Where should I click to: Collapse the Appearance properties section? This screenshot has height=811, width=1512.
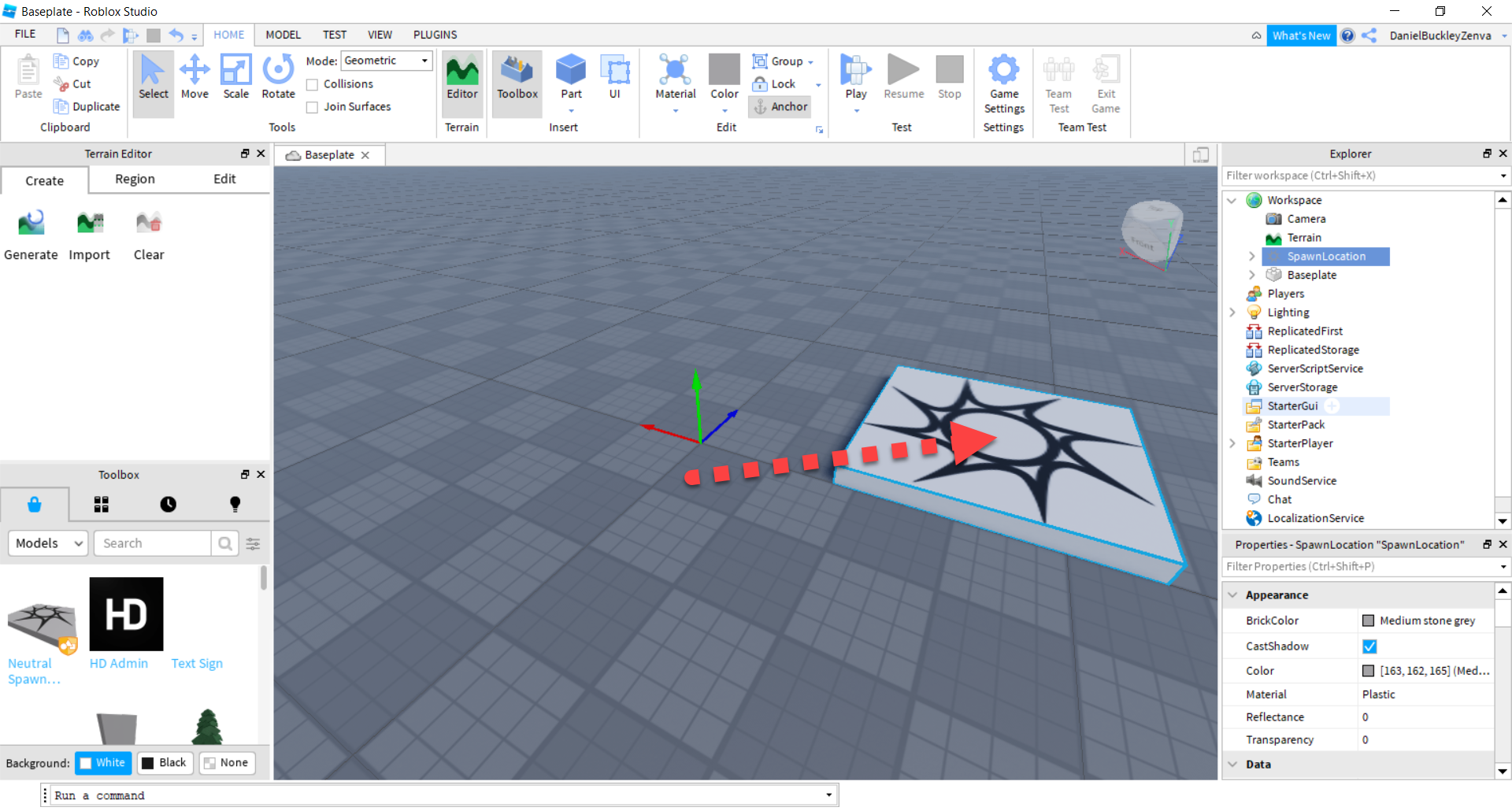tap(1233, 595)
